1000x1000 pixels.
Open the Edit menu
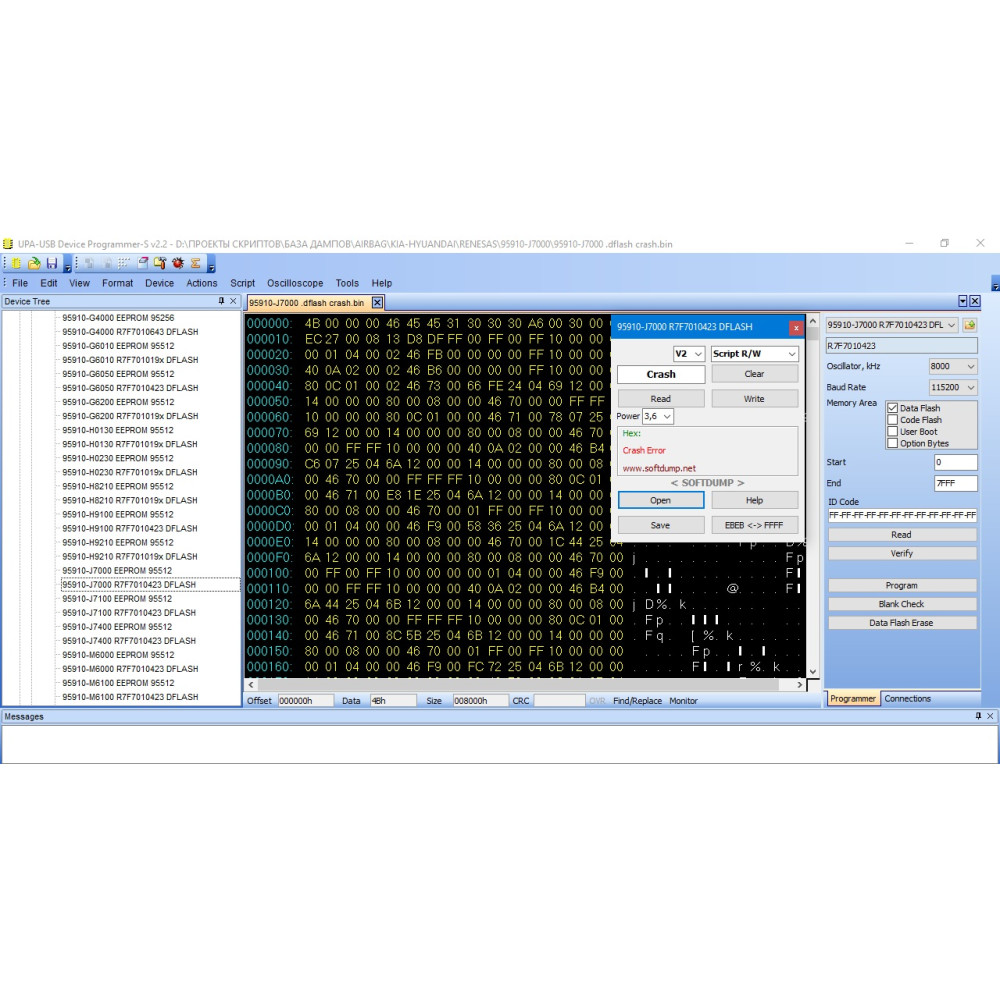48,283
